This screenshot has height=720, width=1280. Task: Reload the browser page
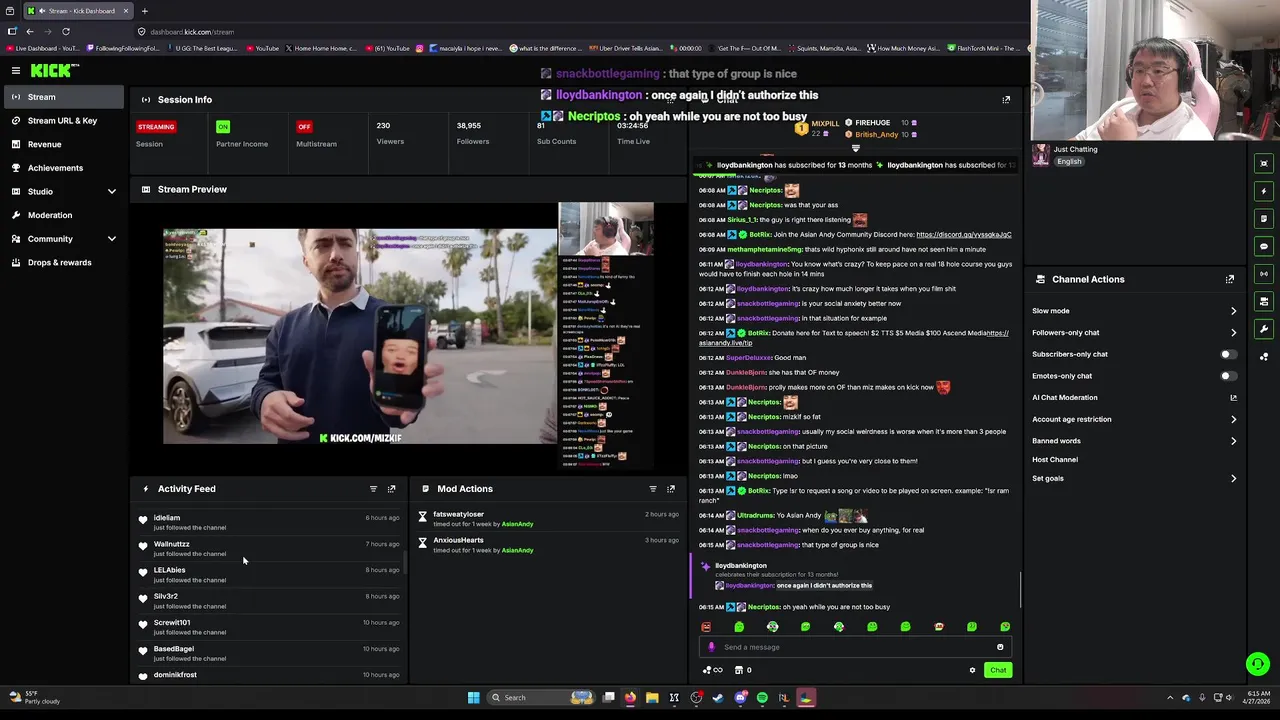coord(66,32)
